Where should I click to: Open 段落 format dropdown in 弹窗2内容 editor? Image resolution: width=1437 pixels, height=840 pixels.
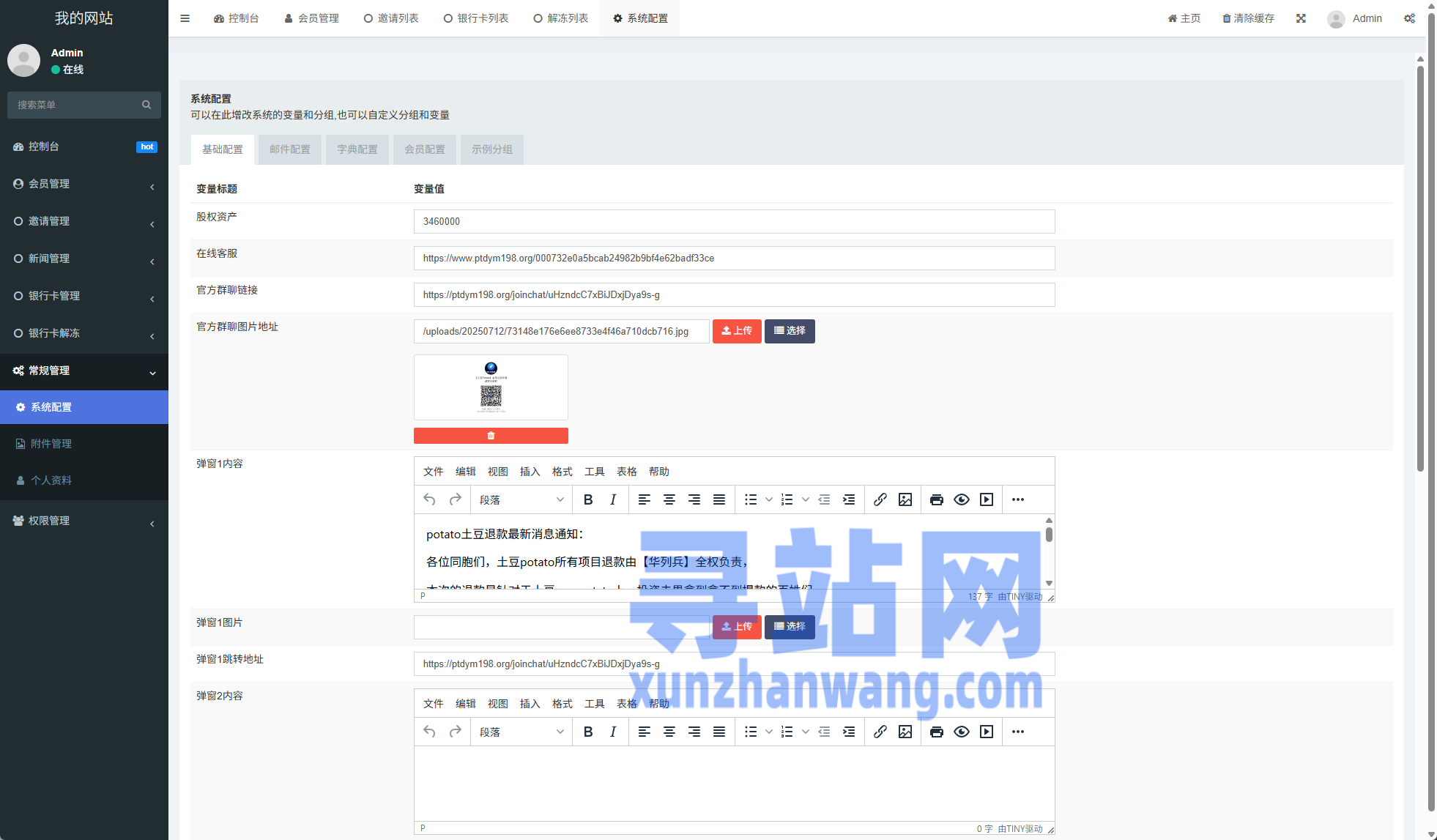[x=521, y=732]
